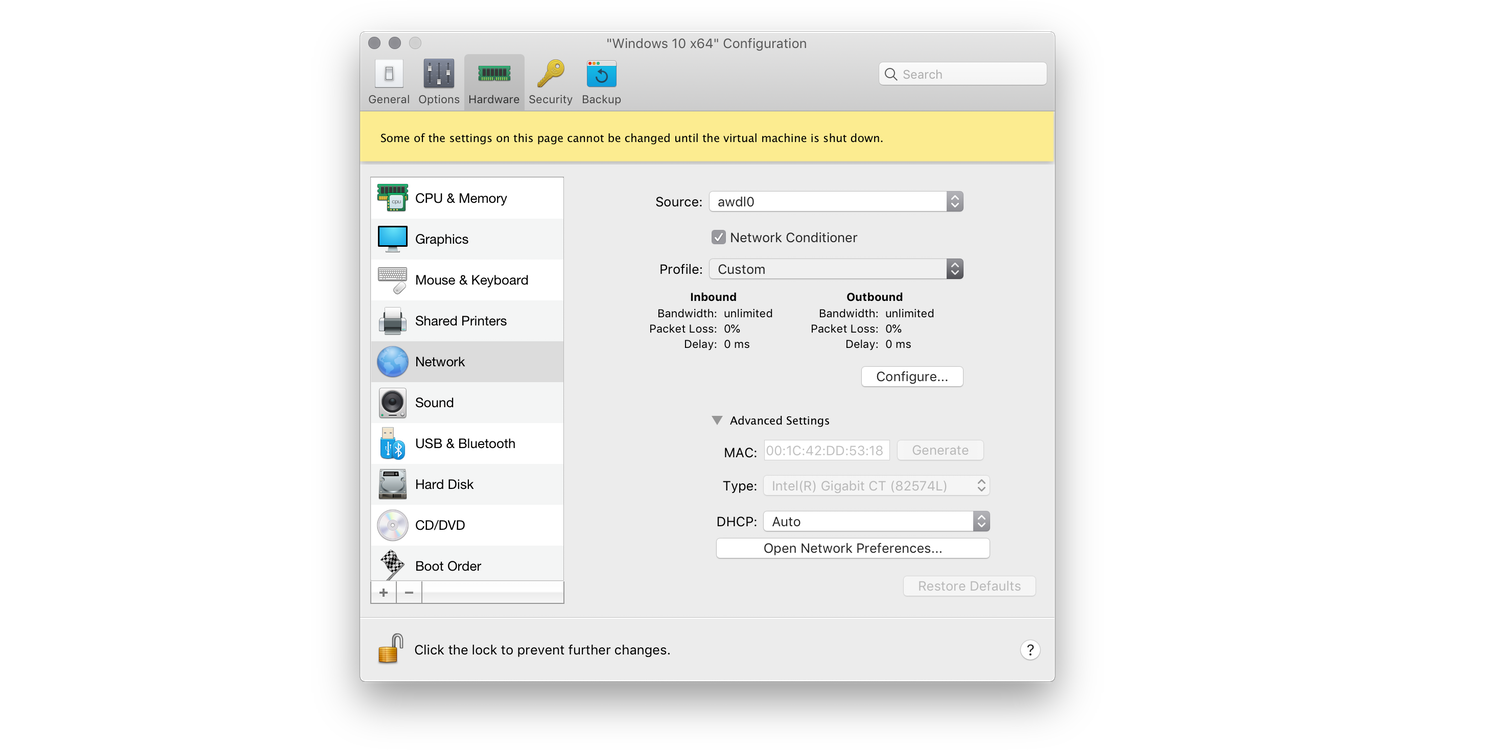The image size is (1500, 750).
Task: Add a device with plus button
Action: (384, 592)
